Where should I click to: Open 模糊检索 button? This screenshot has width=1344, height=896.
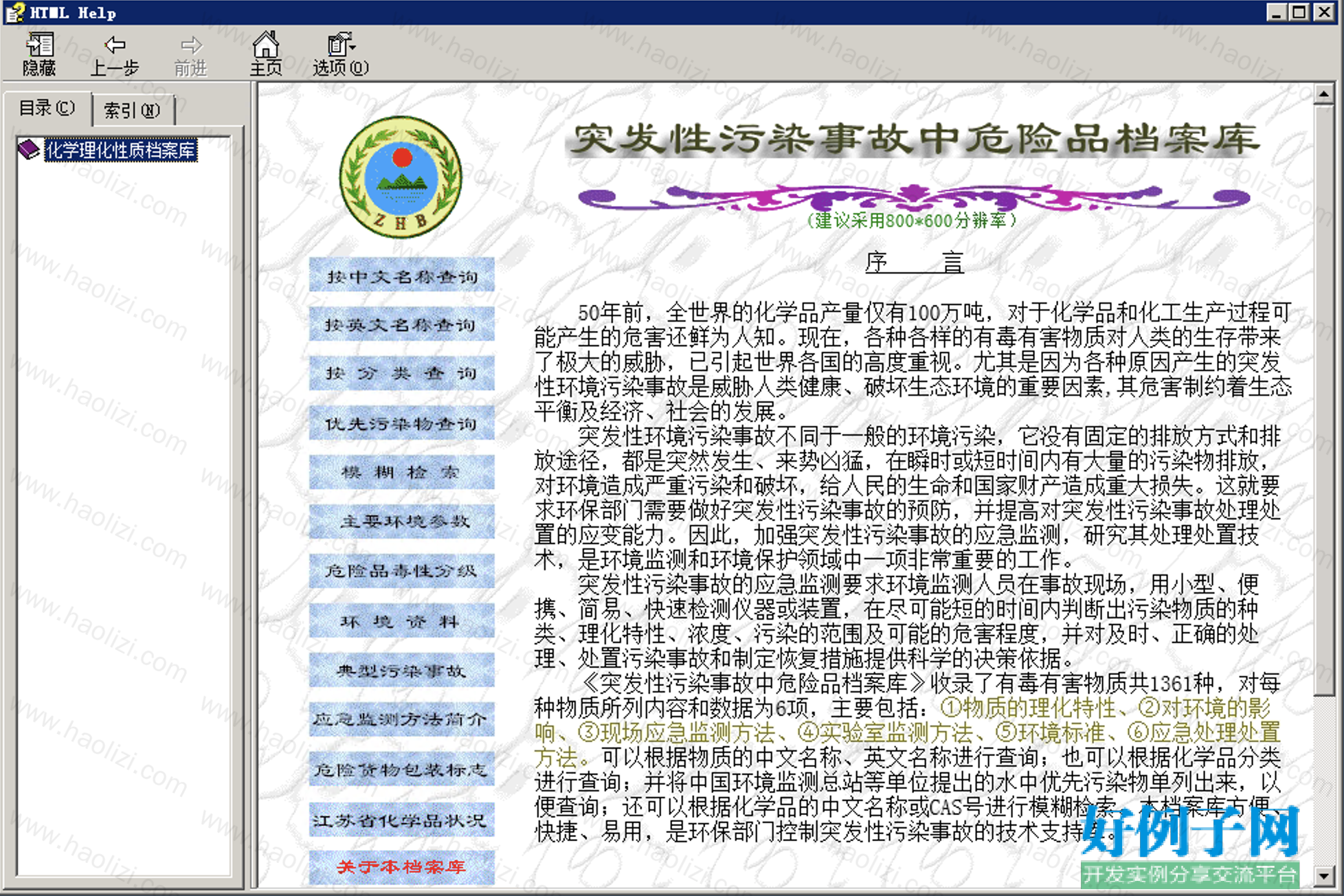click(x=402, y=472)
